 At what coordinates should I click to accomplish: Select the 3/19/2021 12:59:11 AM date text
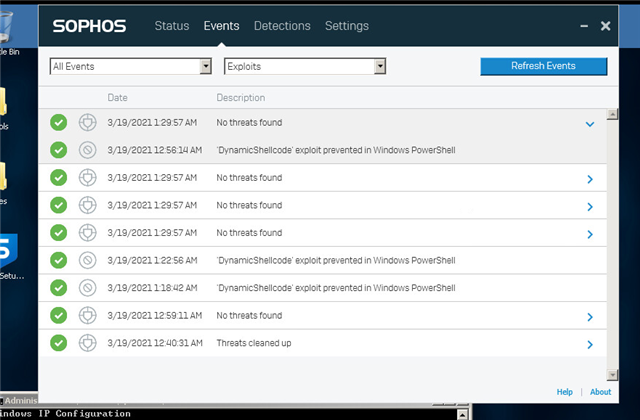point(155,315)
